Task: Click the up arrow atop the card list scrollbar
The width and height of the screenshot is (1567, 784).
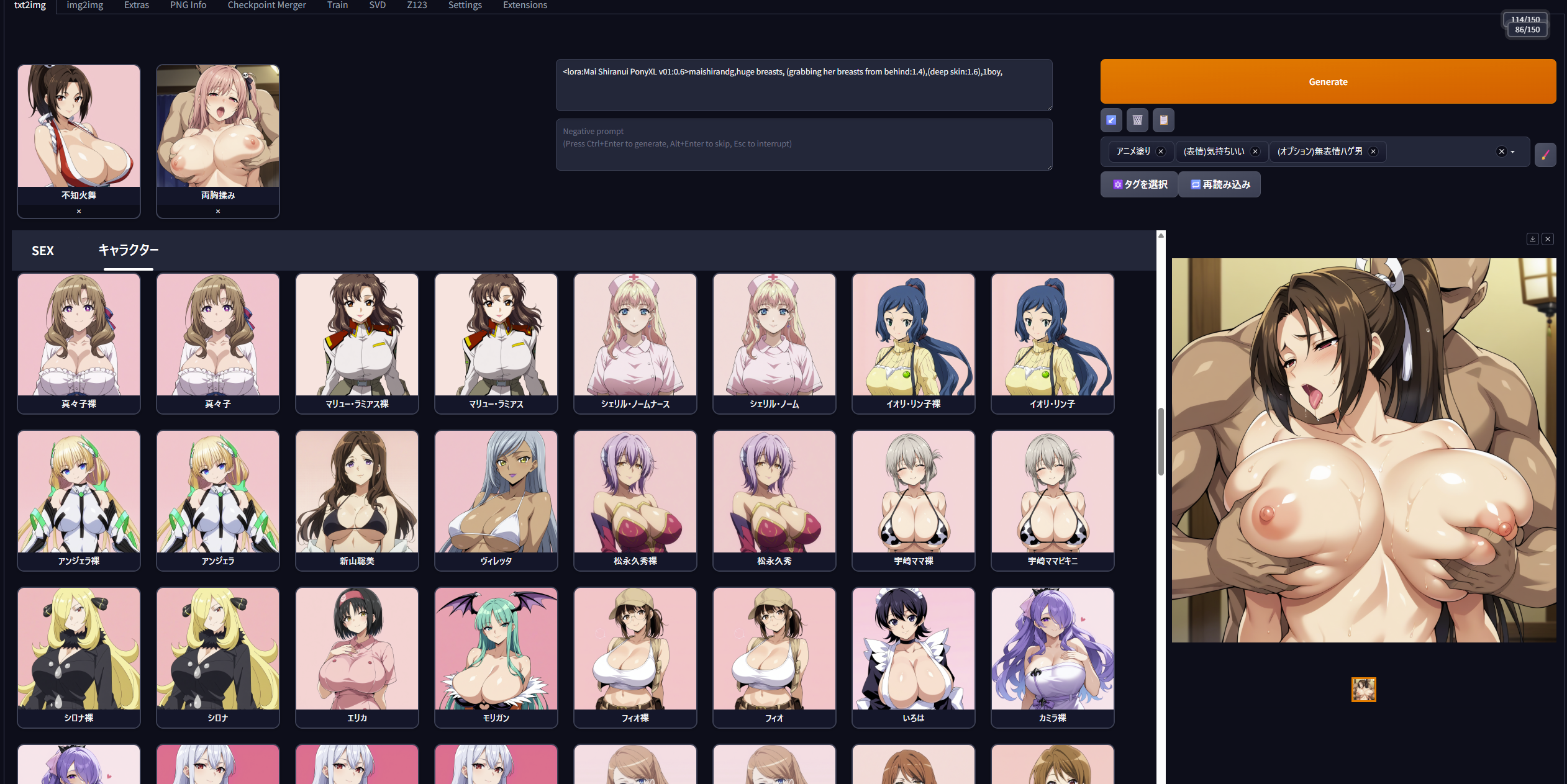Action: 1160,235
